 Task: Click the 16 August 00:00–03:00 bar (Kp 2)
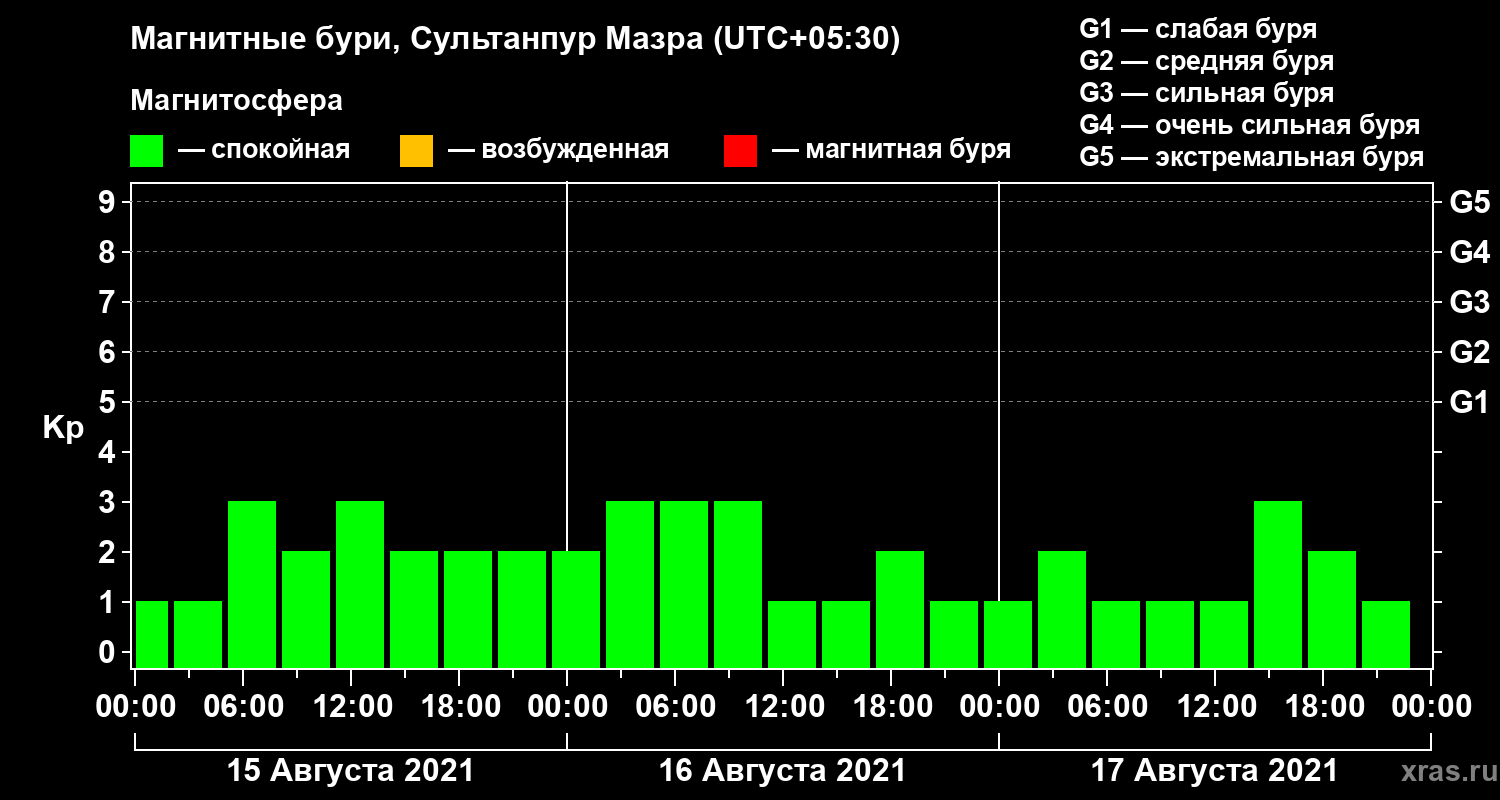point(576,609)
